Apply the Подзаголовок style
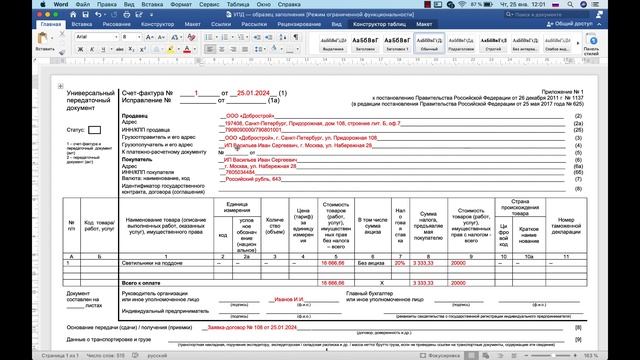The image size is (640, 360). coord(461,43)
